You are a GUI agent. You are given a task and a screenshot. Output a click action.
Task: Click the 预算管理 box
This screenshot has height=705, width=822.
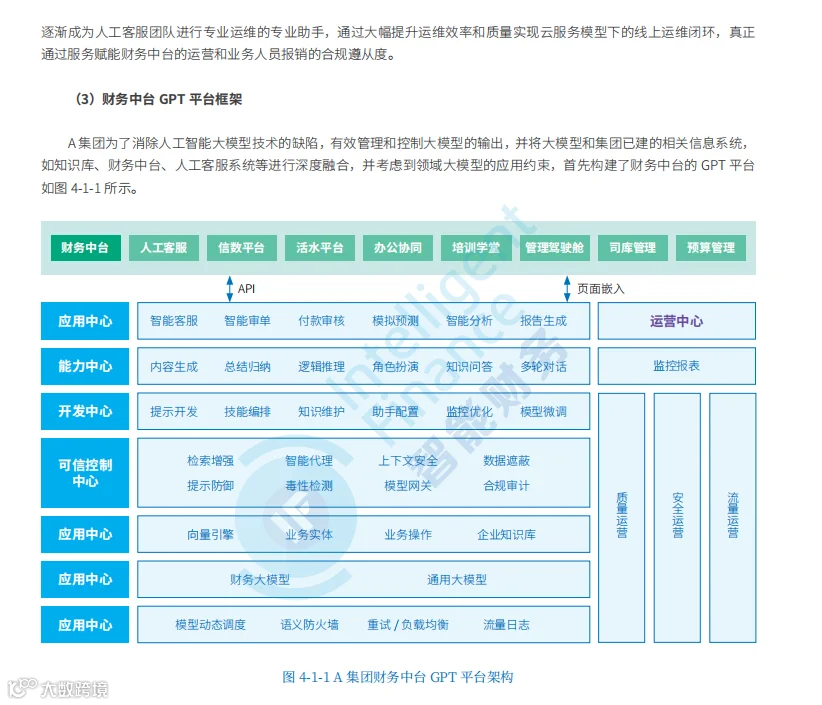coord(711,247)
